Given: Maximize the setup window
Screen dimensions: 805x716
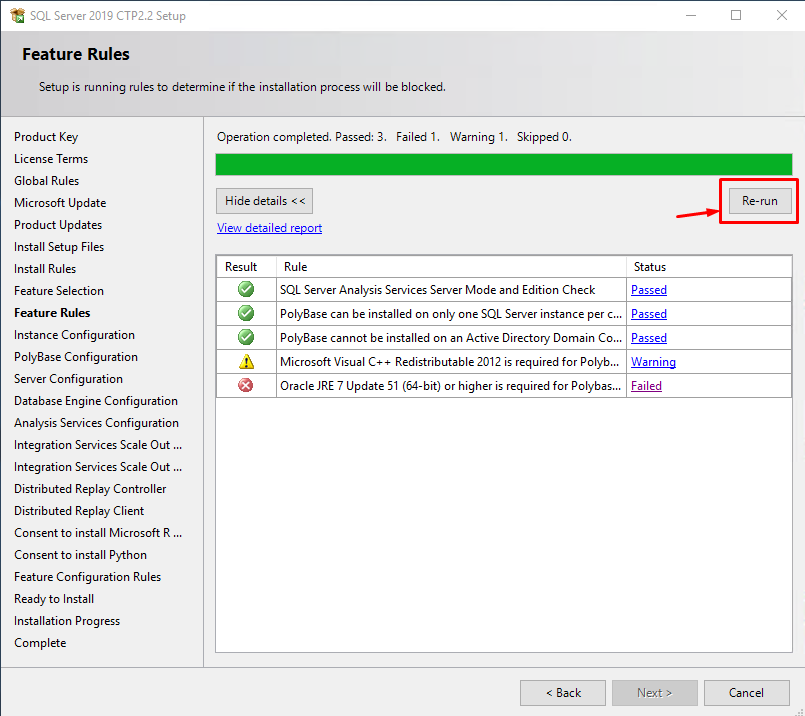Looking at the screenshot, I should pos(736,15).
